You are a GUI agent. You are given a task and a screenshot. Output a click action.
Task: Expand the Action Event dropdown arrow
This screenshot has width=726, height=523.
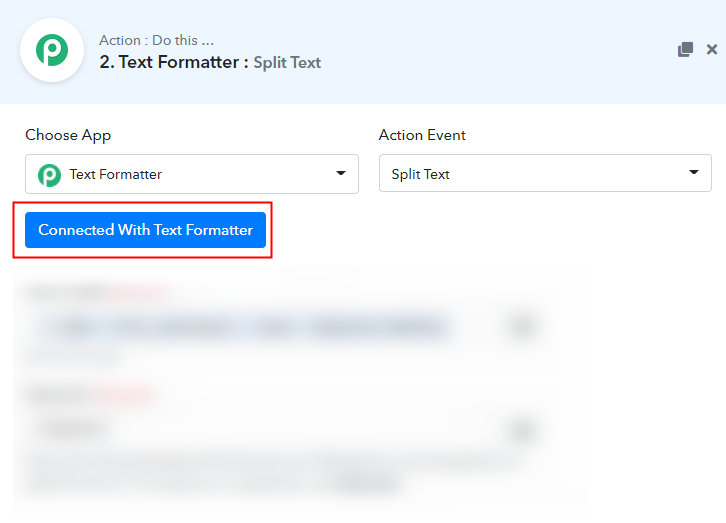(694, 172)
